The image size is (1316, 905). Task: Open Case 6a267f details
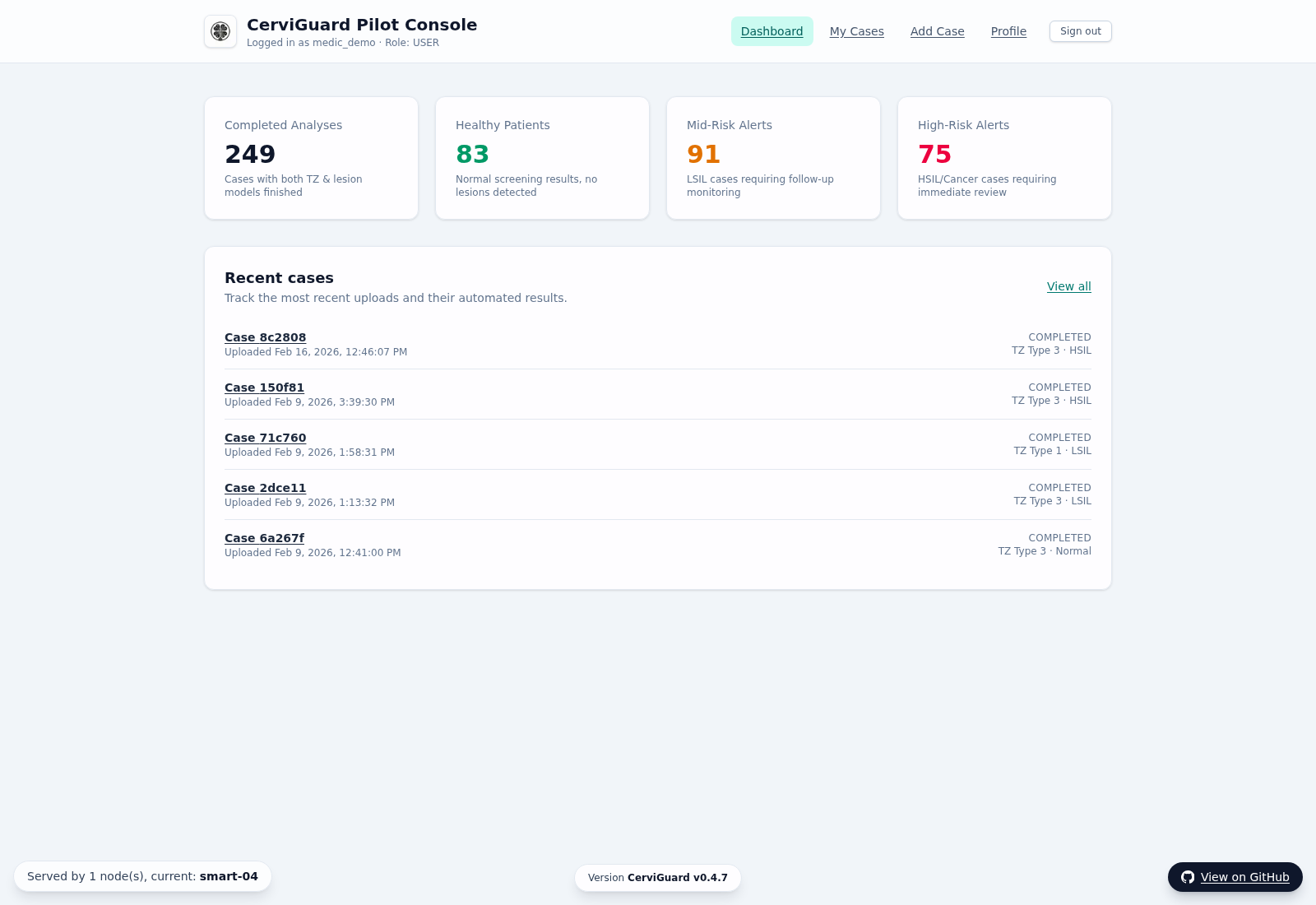(x=264, y=538)
